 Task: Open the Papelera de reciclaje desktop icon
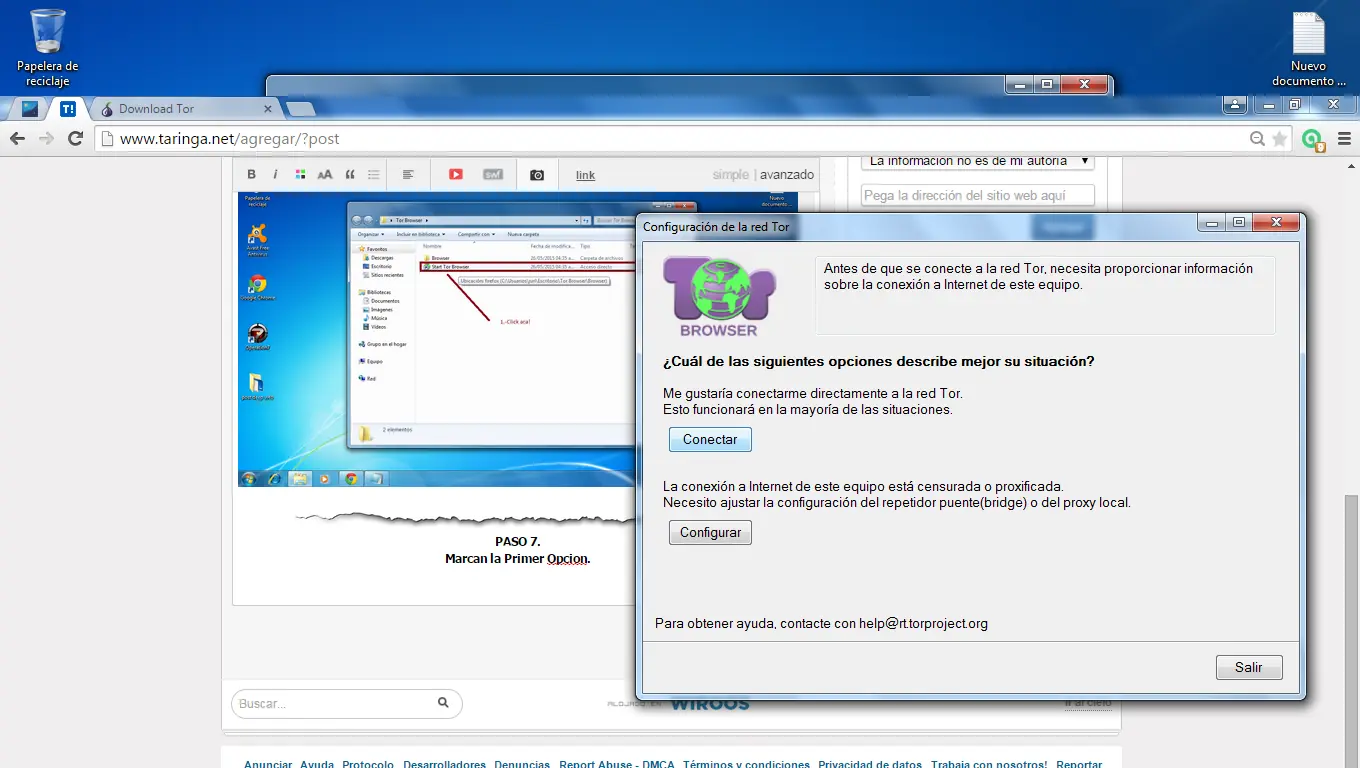[x=48, y=47]
